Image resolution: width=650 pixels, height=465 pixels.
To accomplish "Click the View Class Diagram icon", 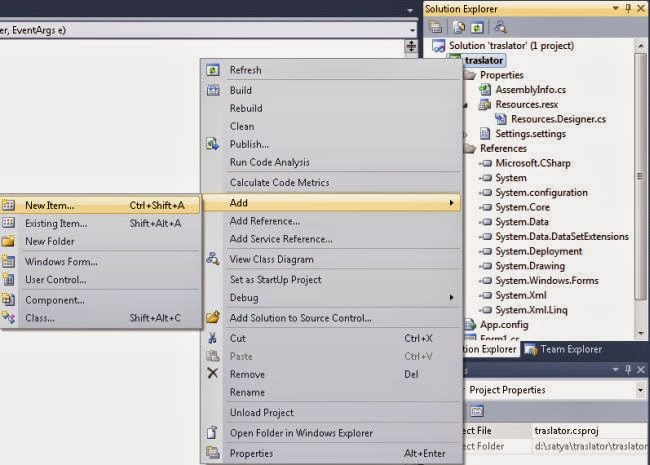I will coord(213,259).
